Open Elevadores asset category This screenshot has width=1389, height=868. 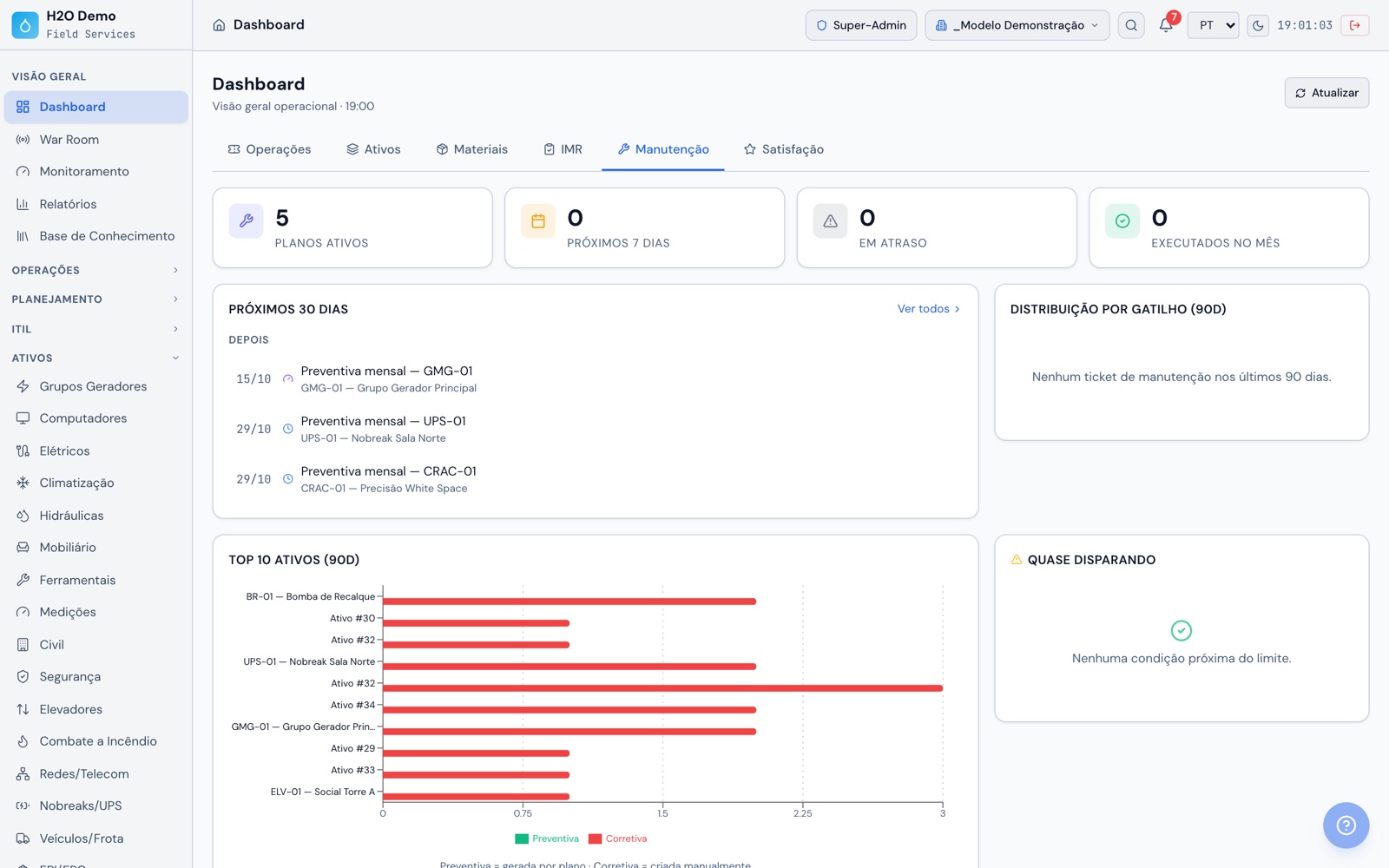[96, 709]
